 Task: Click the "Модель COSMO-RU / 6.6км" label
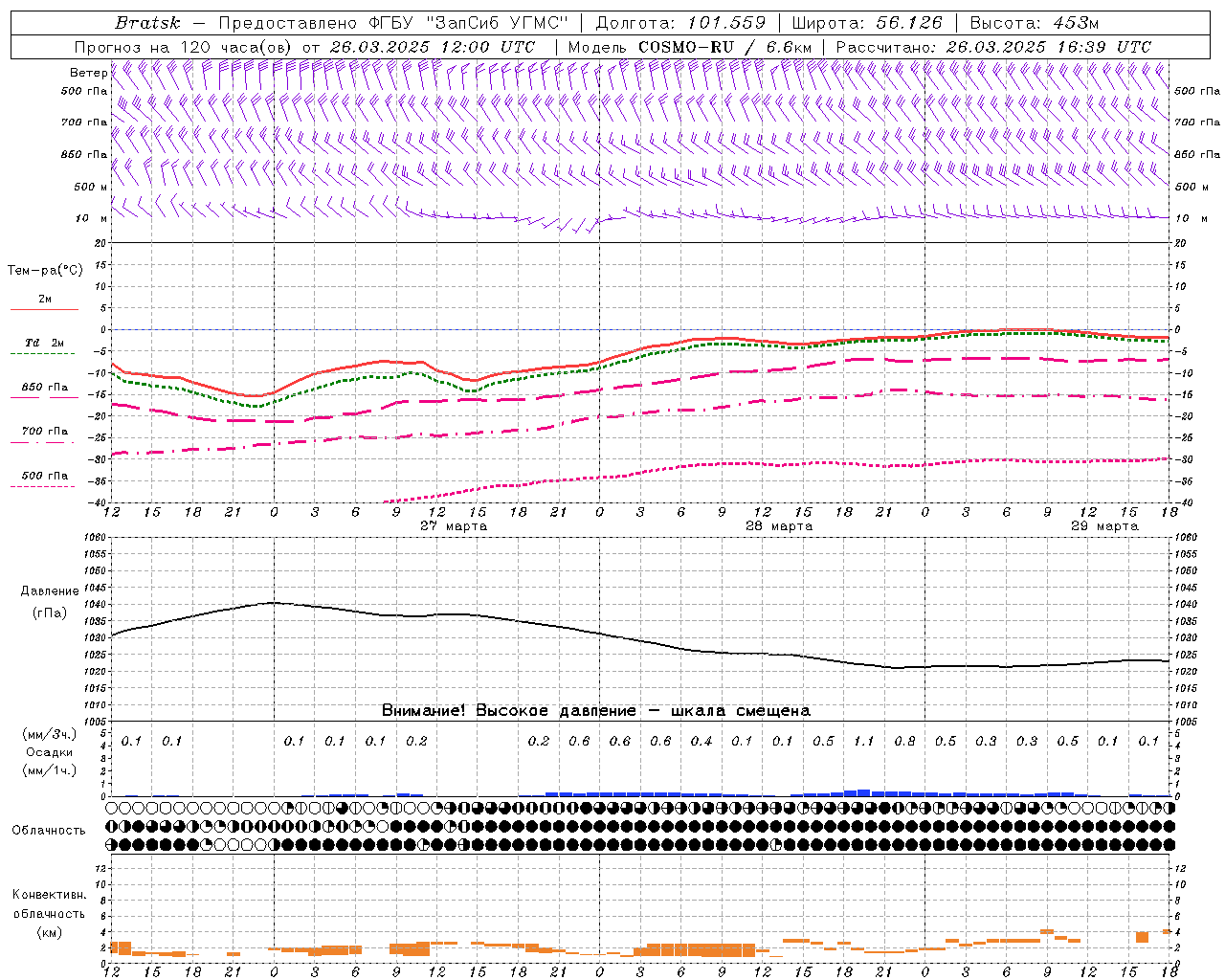[690, 47]
